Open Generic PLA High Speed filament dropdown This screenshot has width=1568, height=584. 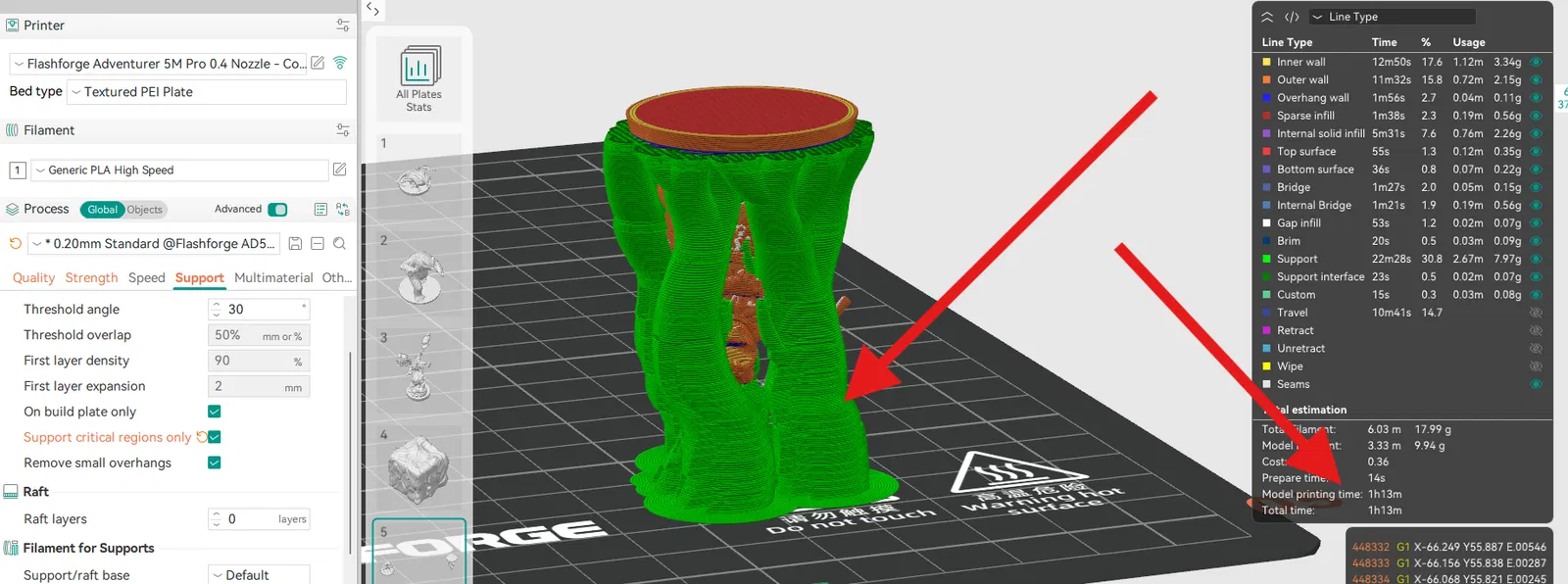pyautogui.click(x=179, y=170)
